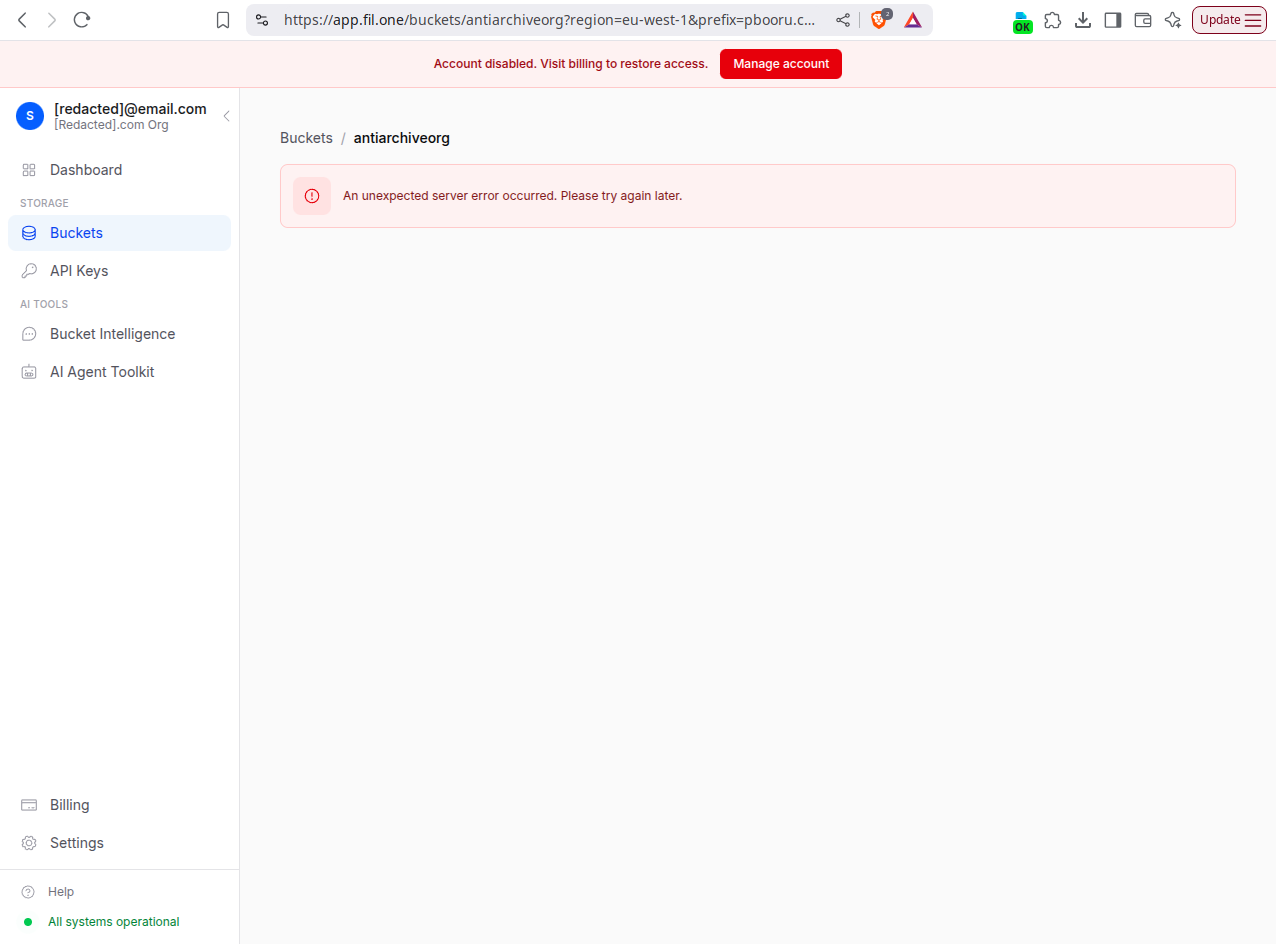Click the Buckets breadcrumb link

pyautogui.click(x=306, y=138)
